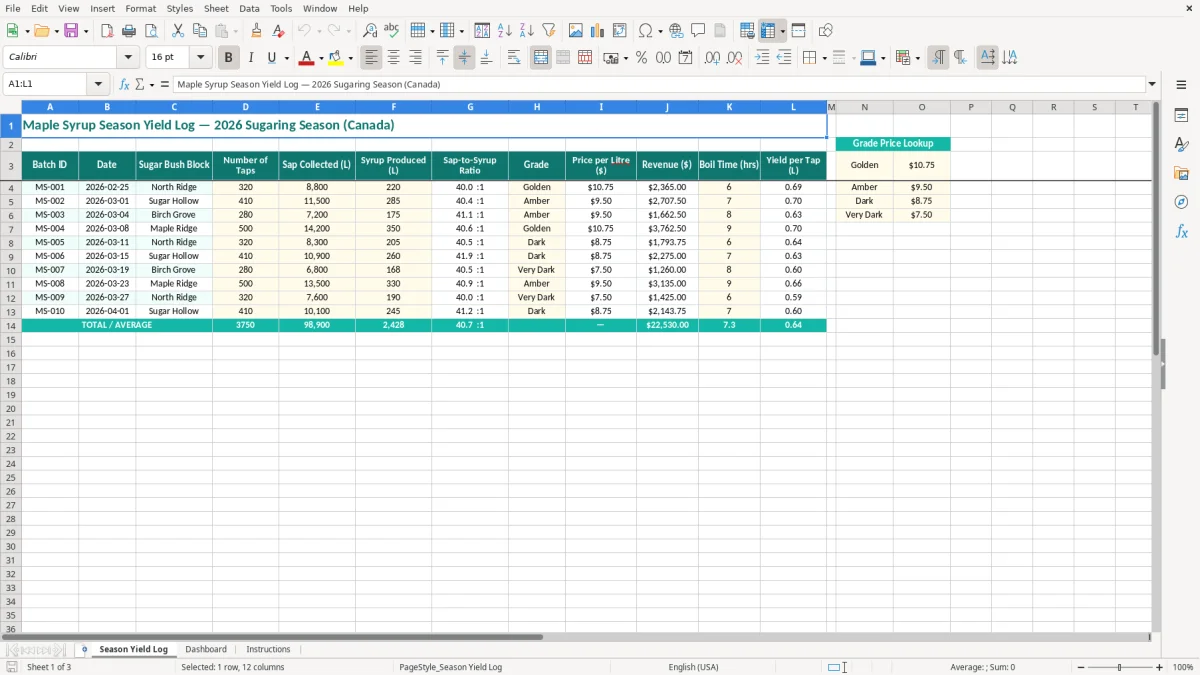Image resolution: width=1200 pixels, height=675 pixels.
Task: Click zoom in plus button
Action: 1160,667
